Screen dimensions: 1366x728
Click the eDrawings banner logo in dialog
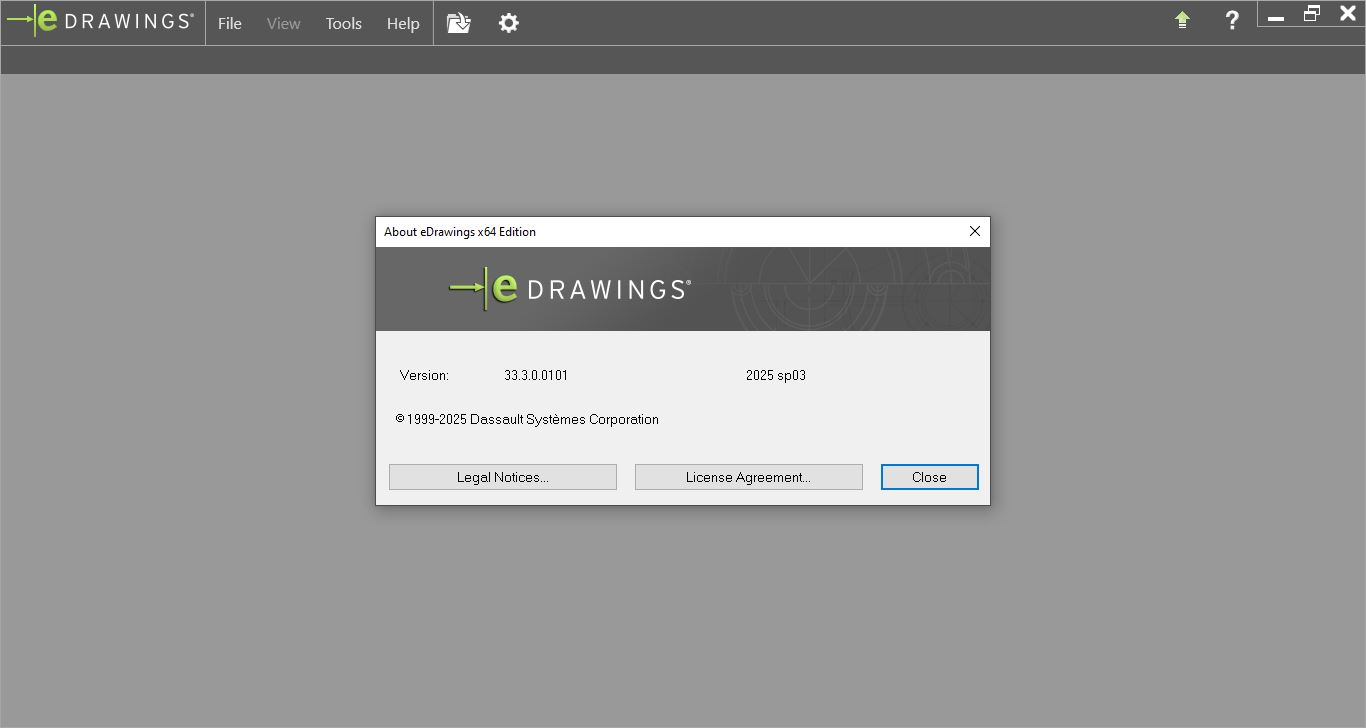(570, 289)
